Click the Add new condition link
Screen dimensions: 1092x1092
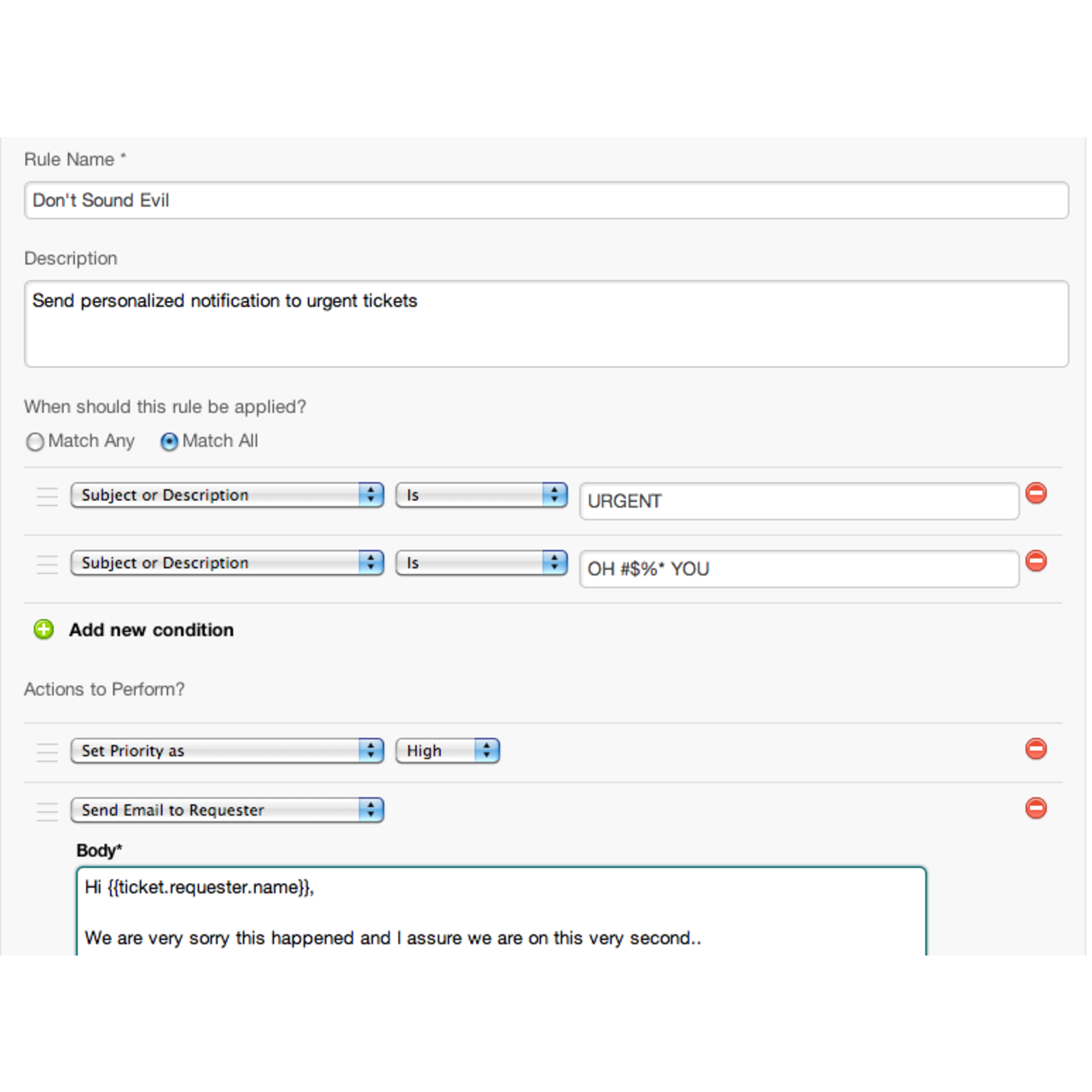click(151, 630)
